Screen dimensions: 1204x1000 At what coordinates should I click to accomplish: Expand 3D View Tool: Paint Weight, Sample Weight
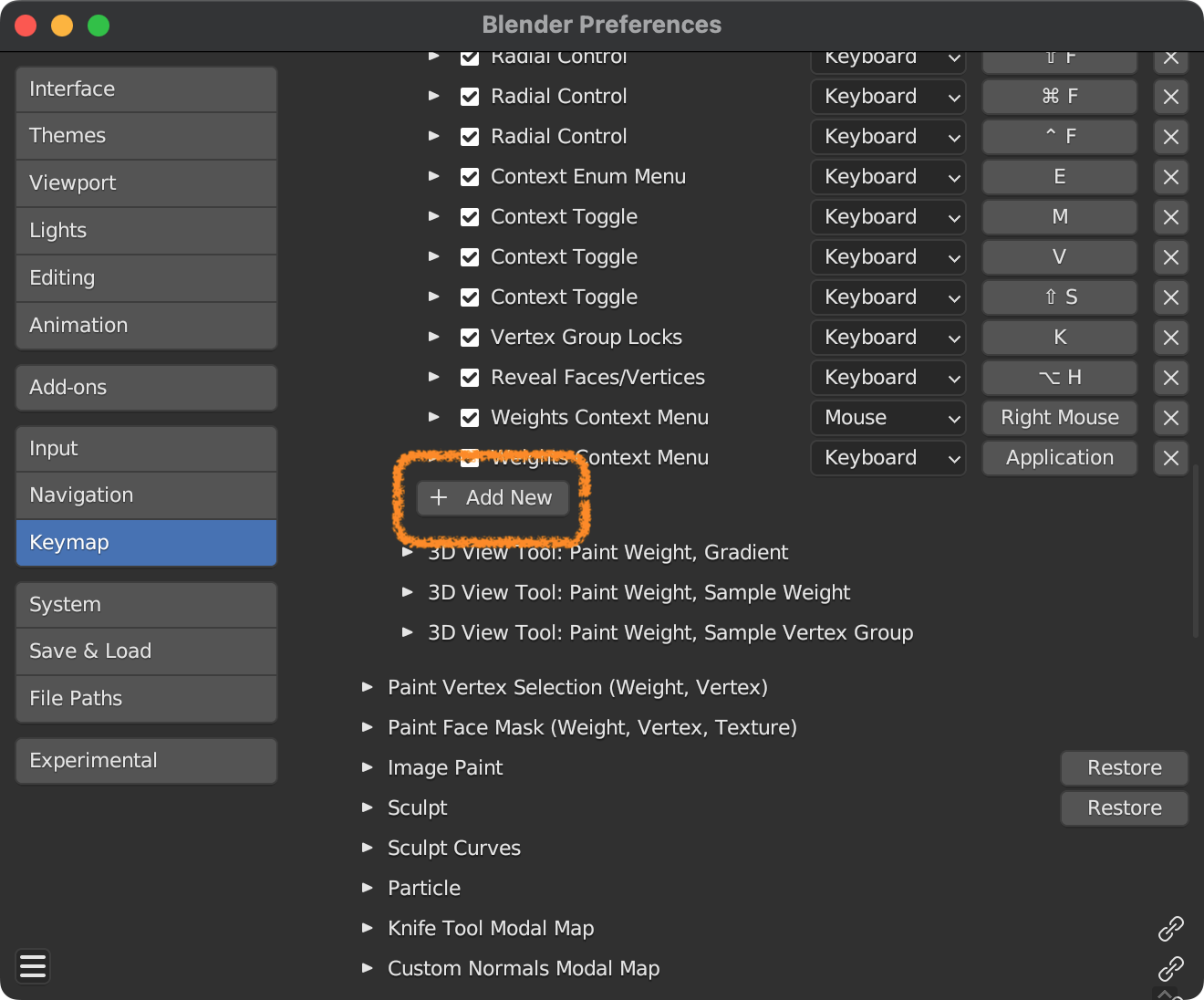point(408,592)
